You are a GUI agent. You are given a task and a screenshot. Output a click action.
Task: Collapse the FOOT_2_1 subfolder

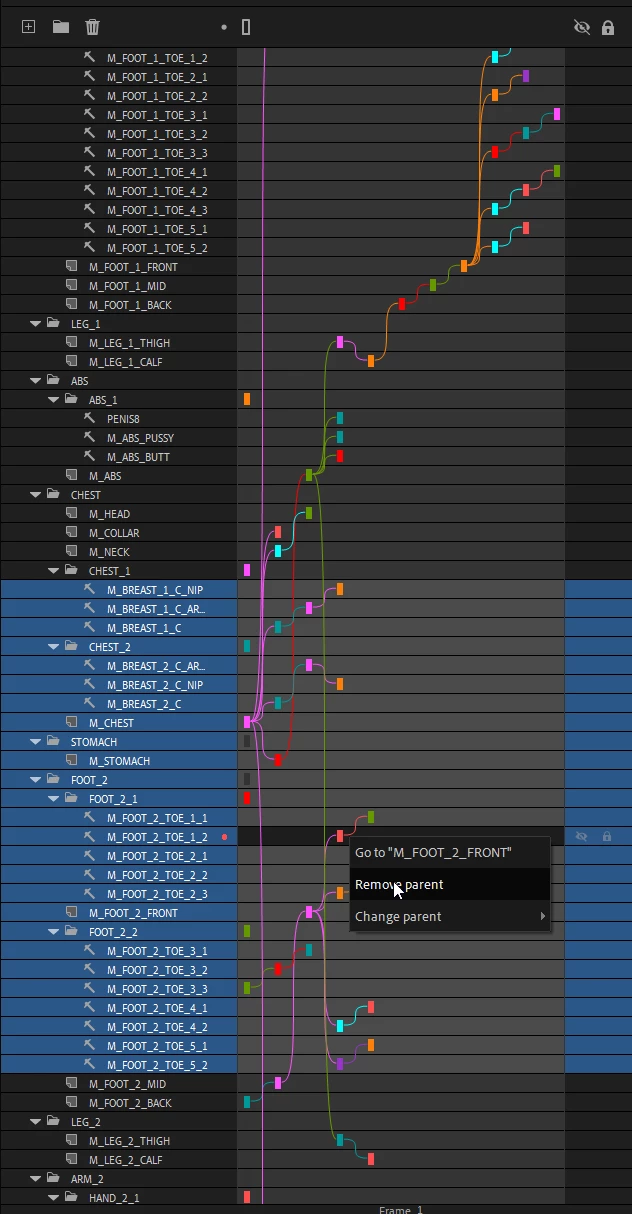pos(54,799)
